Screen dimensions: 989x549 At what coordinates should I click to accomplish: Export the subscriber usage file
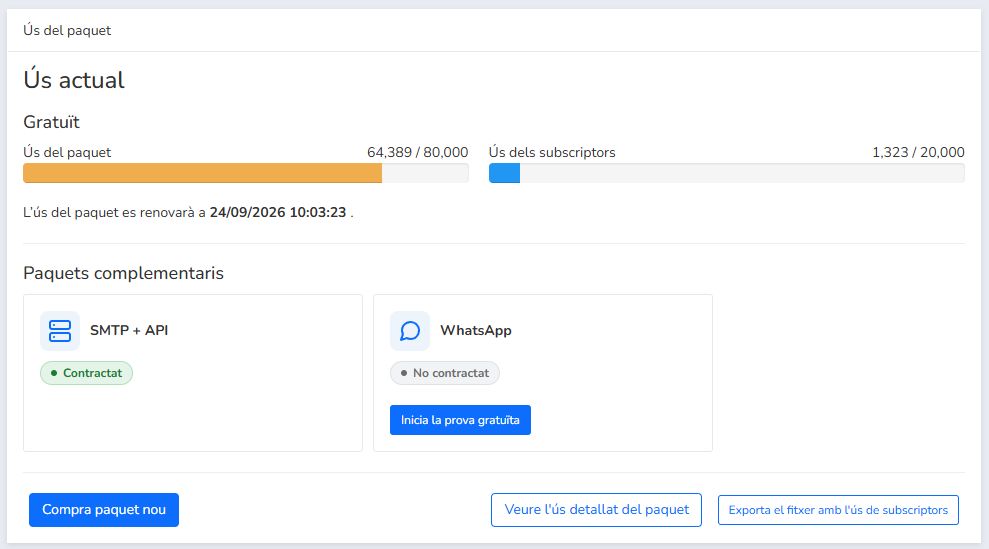838,510
